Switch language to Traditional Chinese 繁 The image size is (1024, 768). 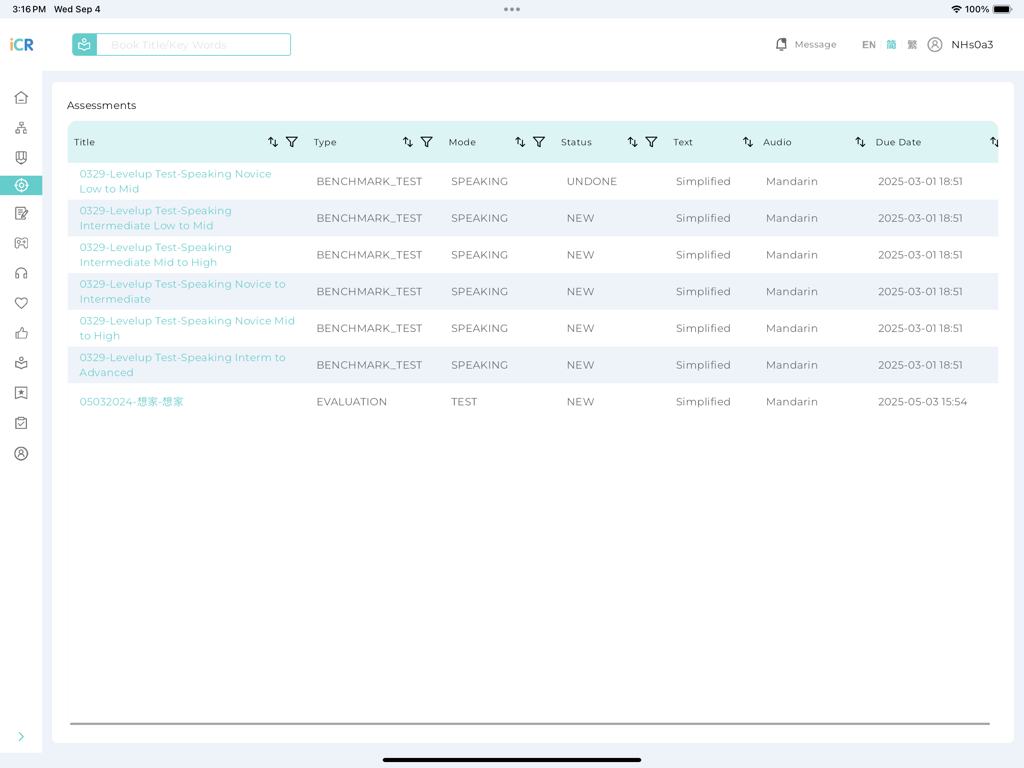(x=911, y=44)
